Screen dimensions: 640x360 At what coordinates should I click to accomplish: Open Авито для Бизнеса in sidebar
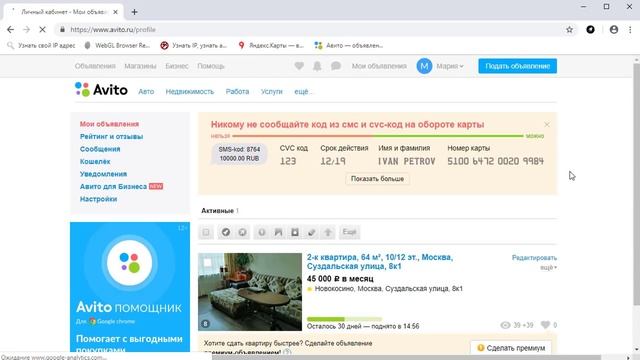coord(113,186)
